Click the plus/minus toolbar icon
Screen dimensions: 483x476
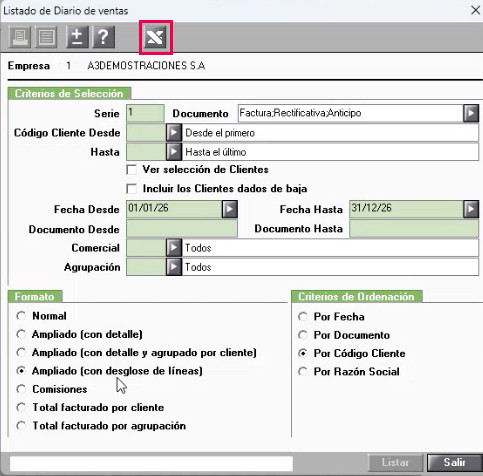[x=77, y=37]
